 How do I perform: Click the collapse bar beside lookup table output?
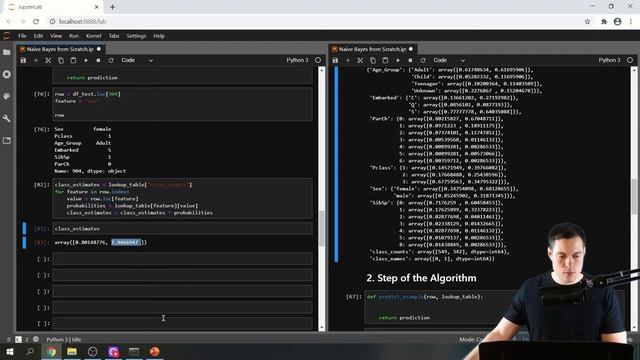click(x=336, y=164)
